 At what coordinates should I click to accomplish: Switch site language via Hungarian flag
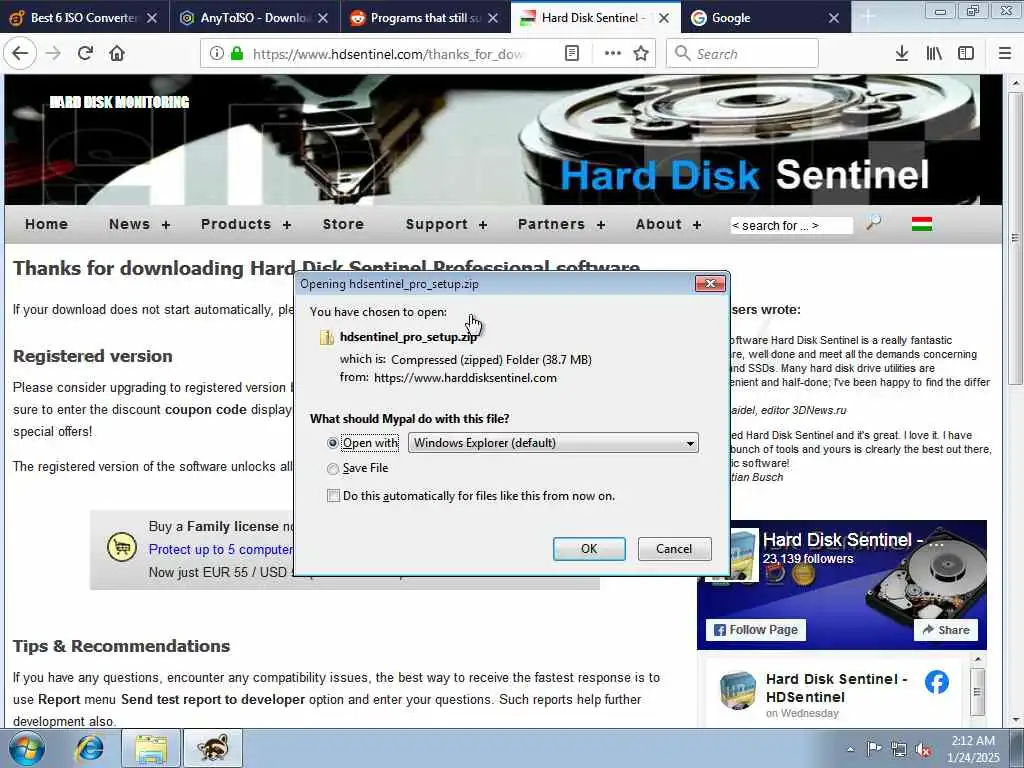pyautogui.click(x=922, y=224)
